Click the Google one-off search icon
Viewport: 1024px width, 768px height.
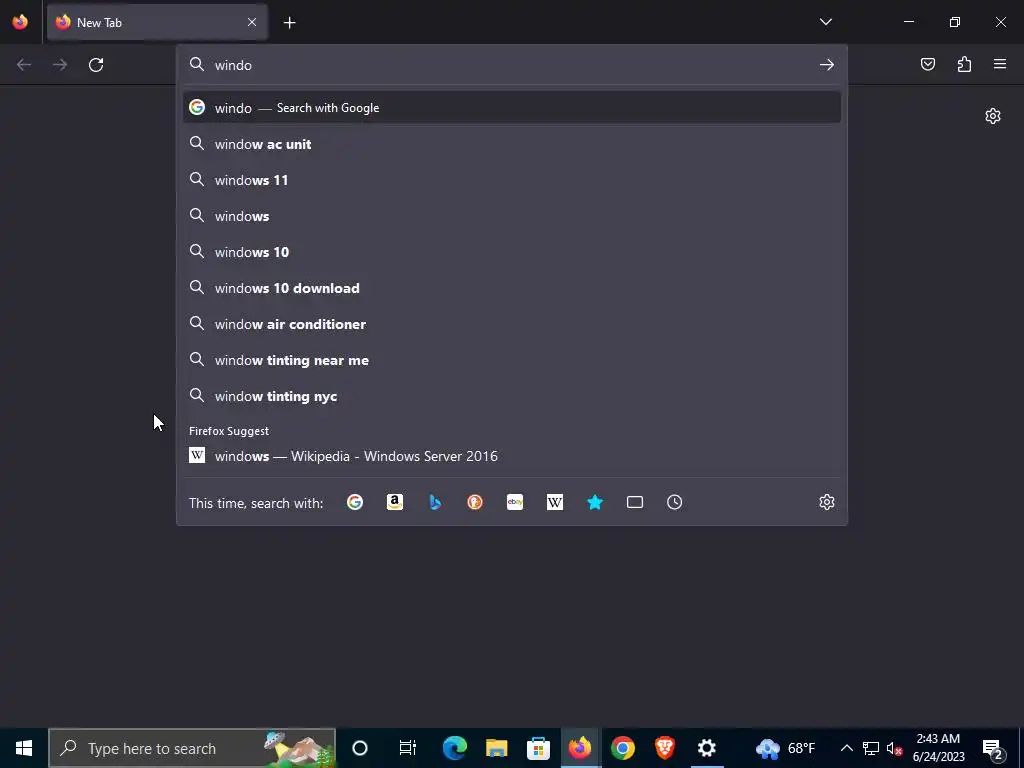point(355,502)
